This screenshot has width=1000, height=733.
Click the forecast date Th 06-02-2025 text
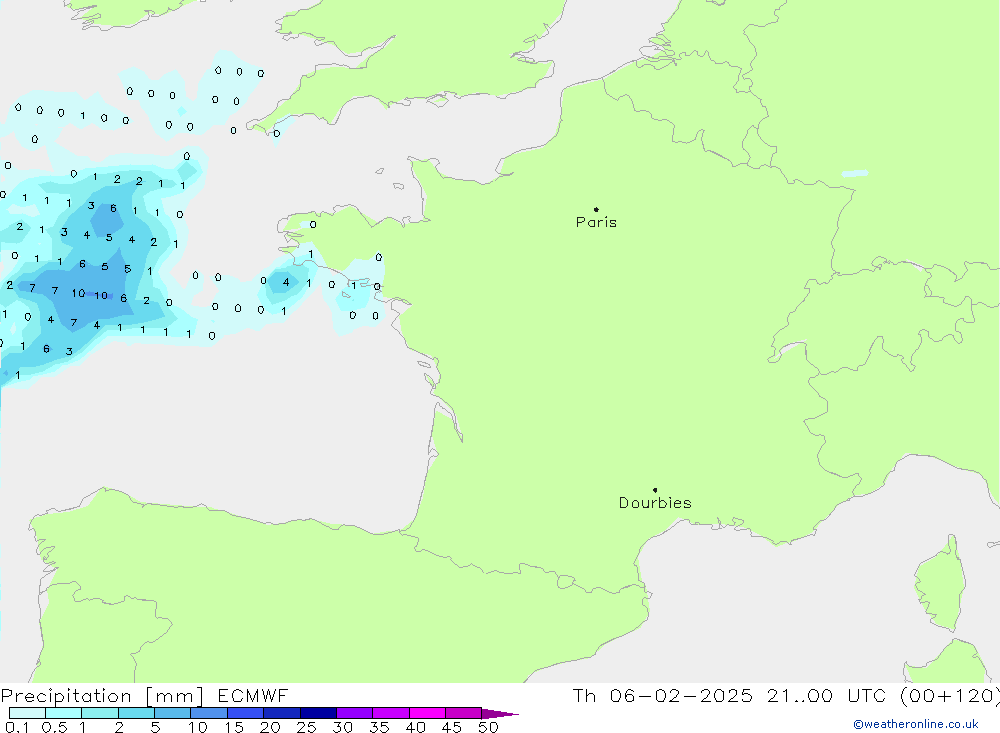pyautogui.click(x=663, y=696)
